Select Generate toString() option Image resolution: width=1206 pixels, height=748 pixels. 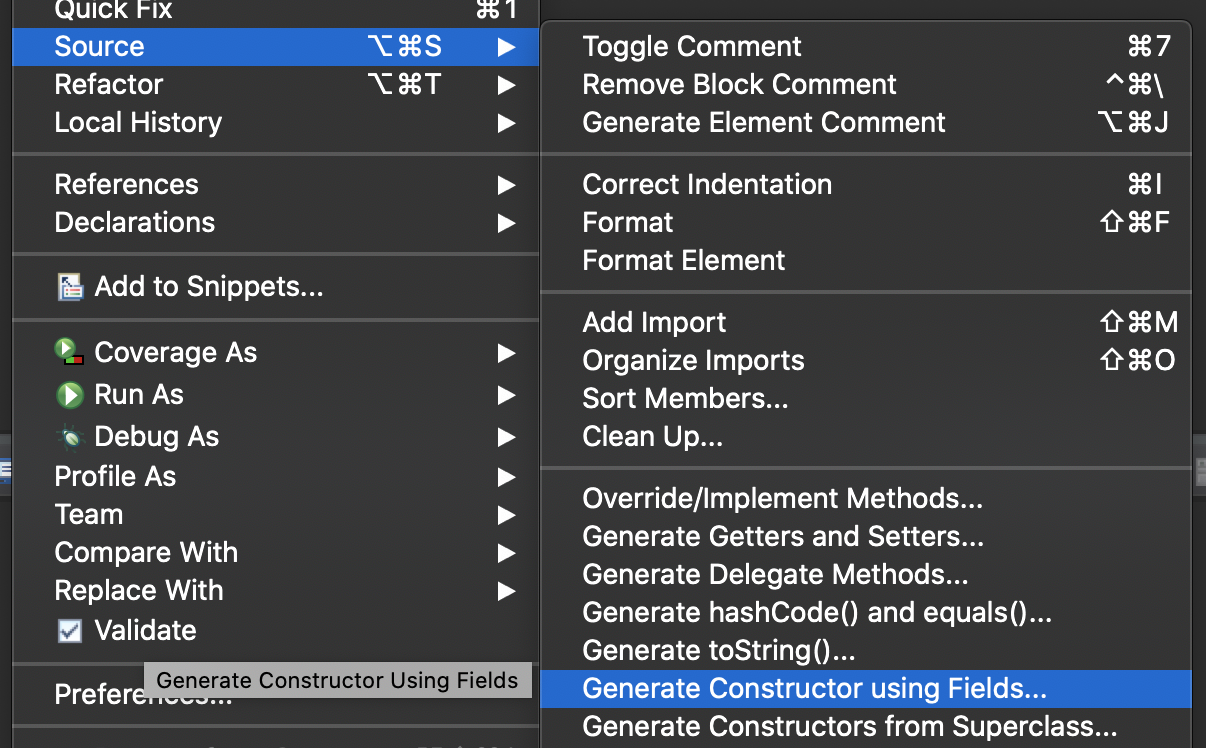[x=718, y=651]
